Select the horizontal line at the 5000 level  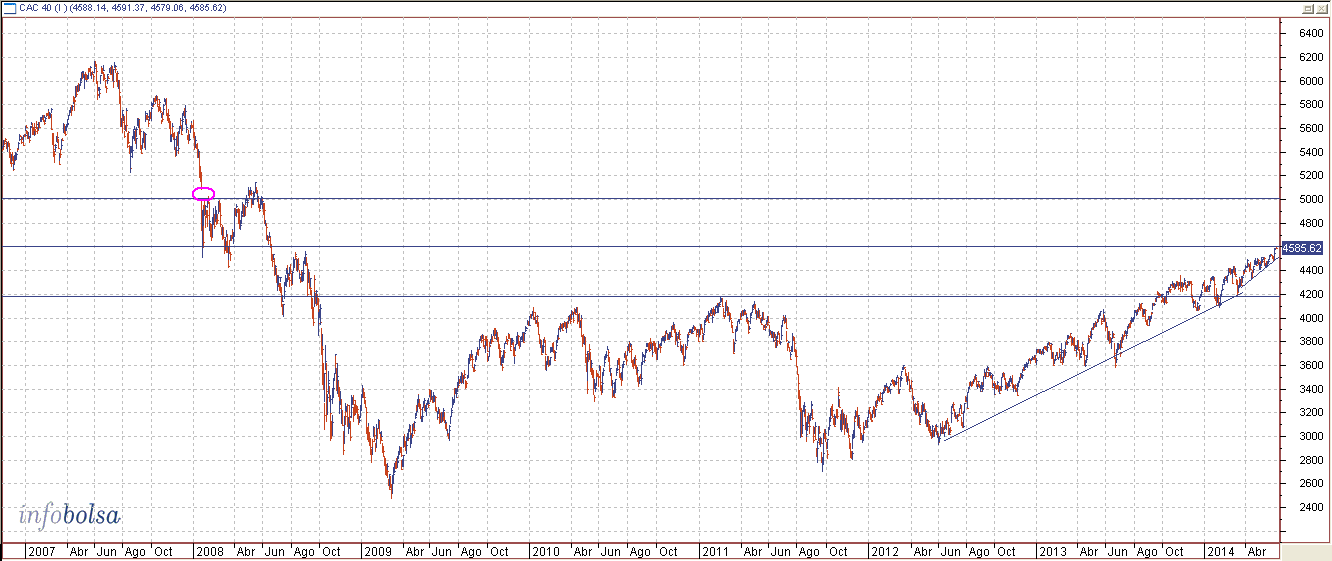tap(640, 199)
